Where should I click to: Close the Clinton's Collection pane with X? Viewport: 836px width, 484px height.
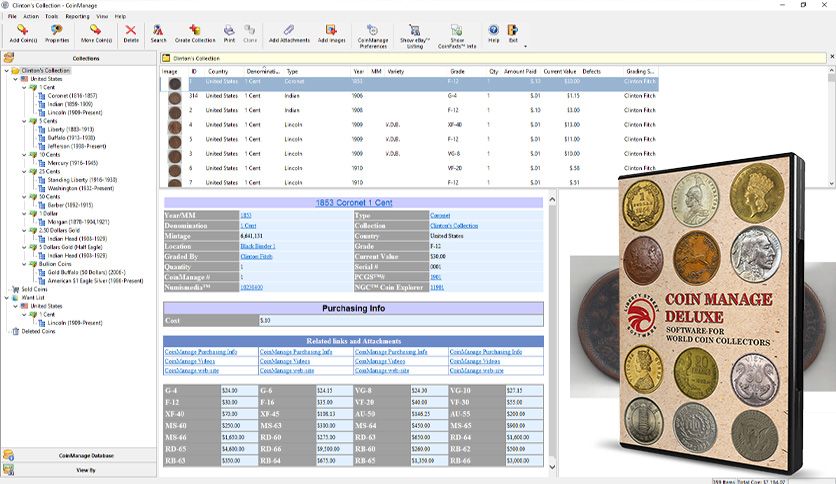[832, 57]
